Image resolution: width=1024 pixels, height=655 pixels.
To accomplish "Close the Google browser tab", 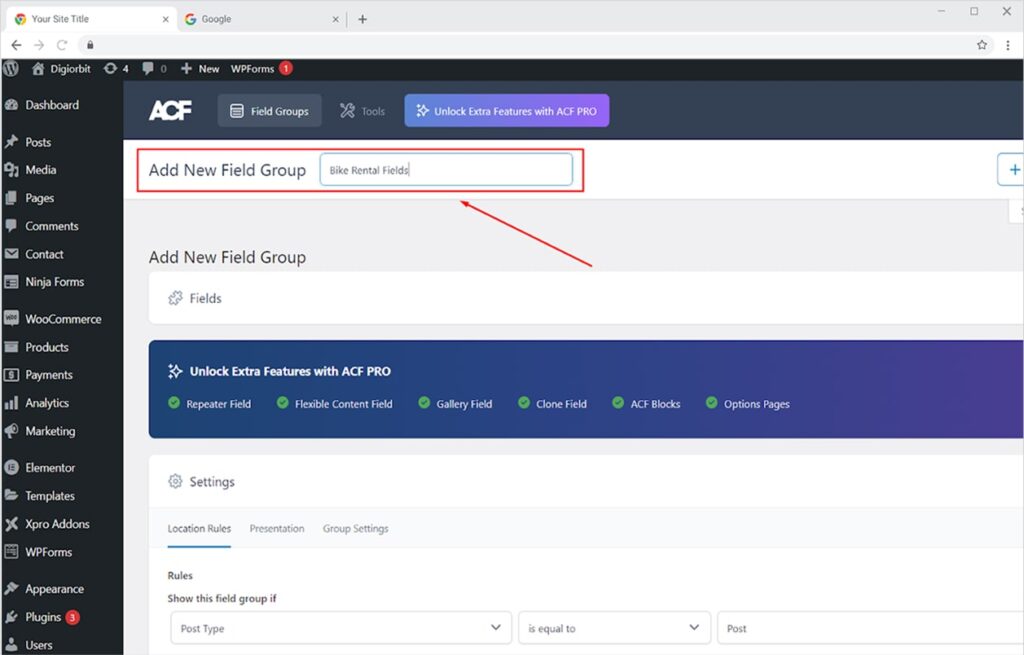I will (335, 20).
